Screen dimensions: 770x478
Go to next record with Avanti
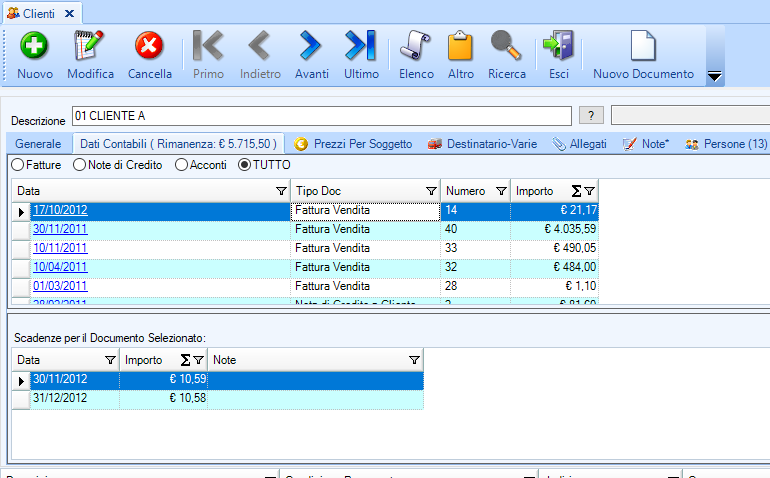tap(311, 47)
